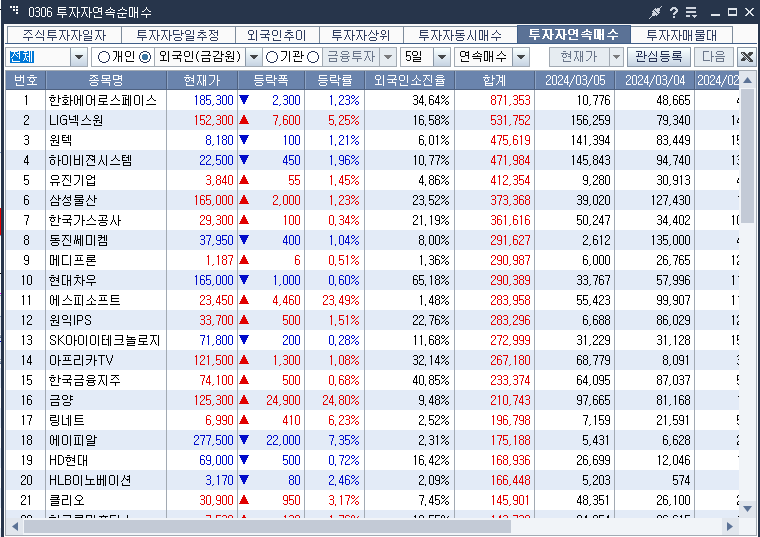The image size is (760, 537).
Task: Select HLB이노베이션 row
Action: pyautogui.click(x=372, y=480)
